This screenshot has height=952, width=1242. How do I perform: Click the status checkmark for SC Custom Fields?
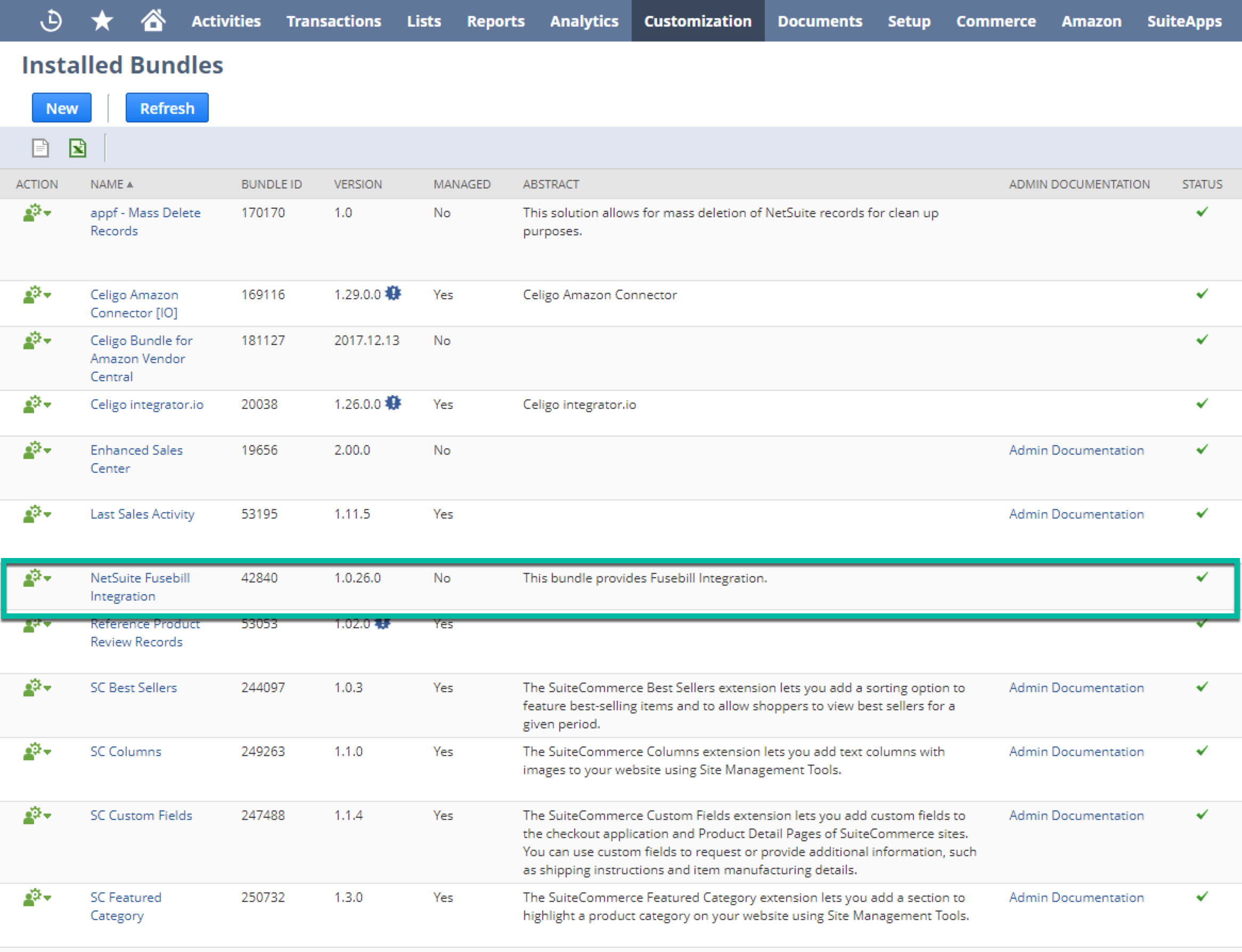1202,815
